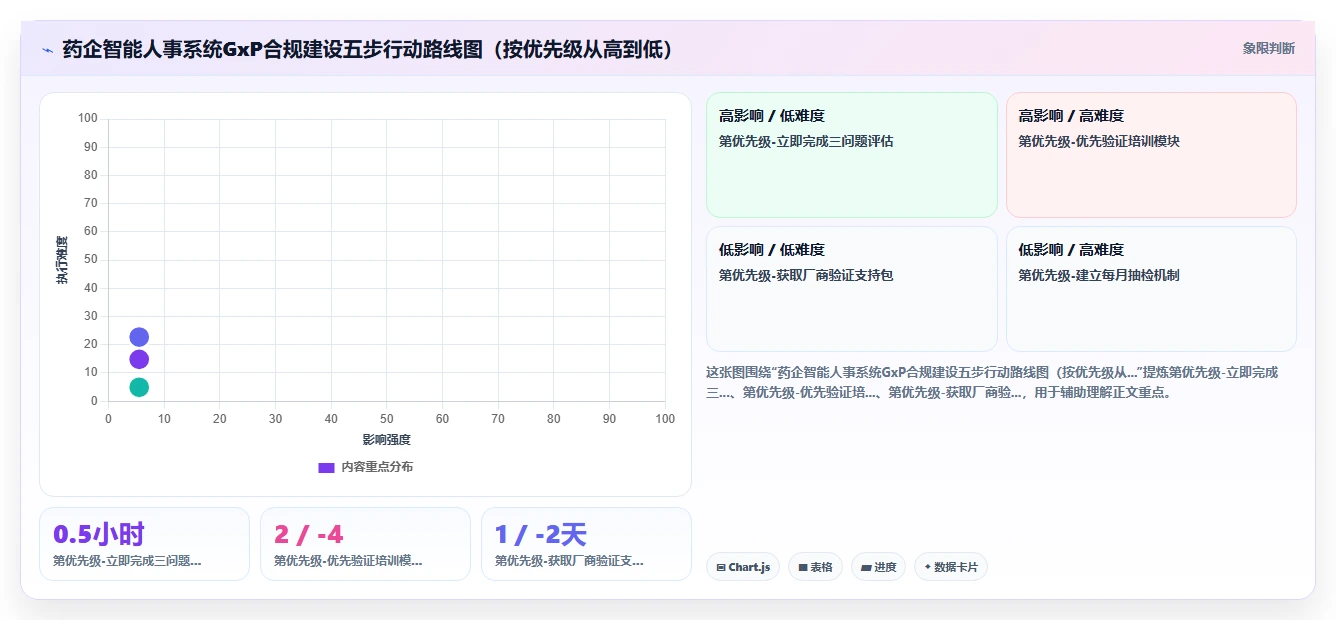1336x620 pixels.
Task: Click the blue scatter point near 22
Action: 139,337
